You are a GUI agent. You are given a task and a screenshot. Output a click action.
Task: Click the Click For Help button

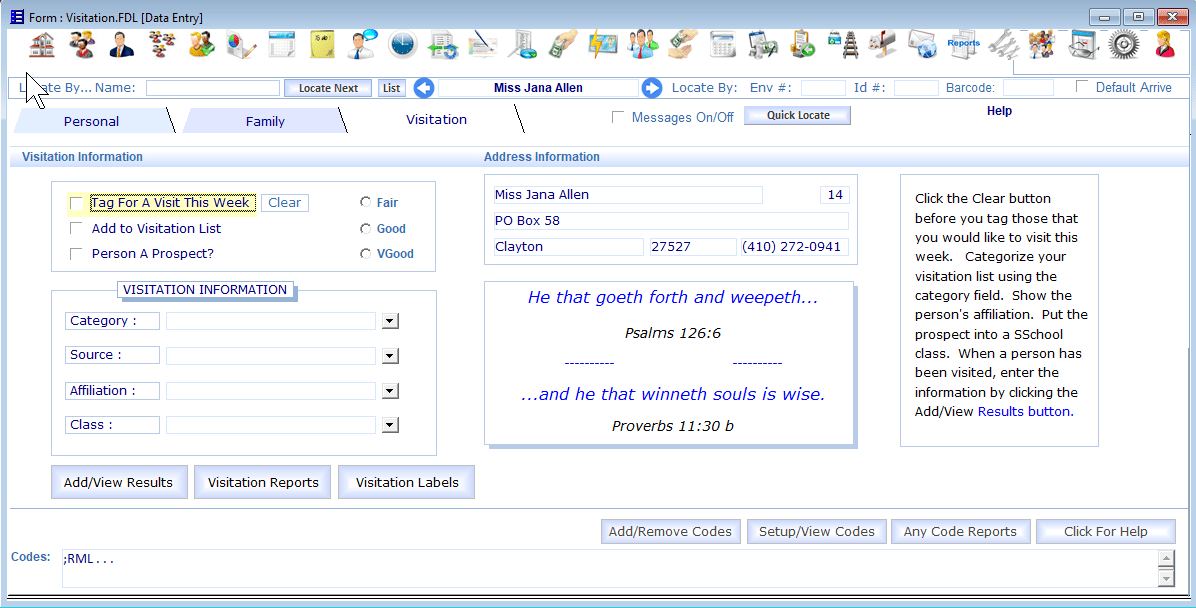click(x=1105, y=532)
